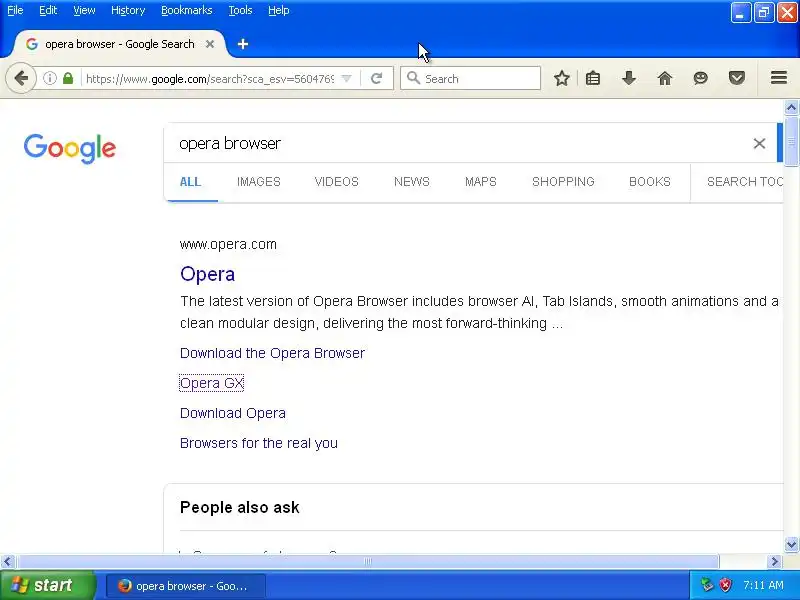The height and width of the screenshot is (600, 800).
Task: Open the File menu
Action: click(15, 10)
